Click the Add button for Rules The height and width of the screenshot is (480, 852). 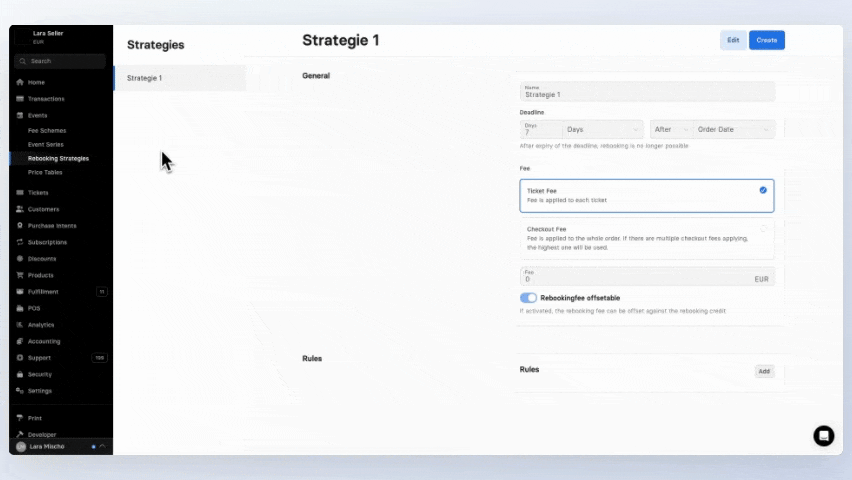[764, 371]
